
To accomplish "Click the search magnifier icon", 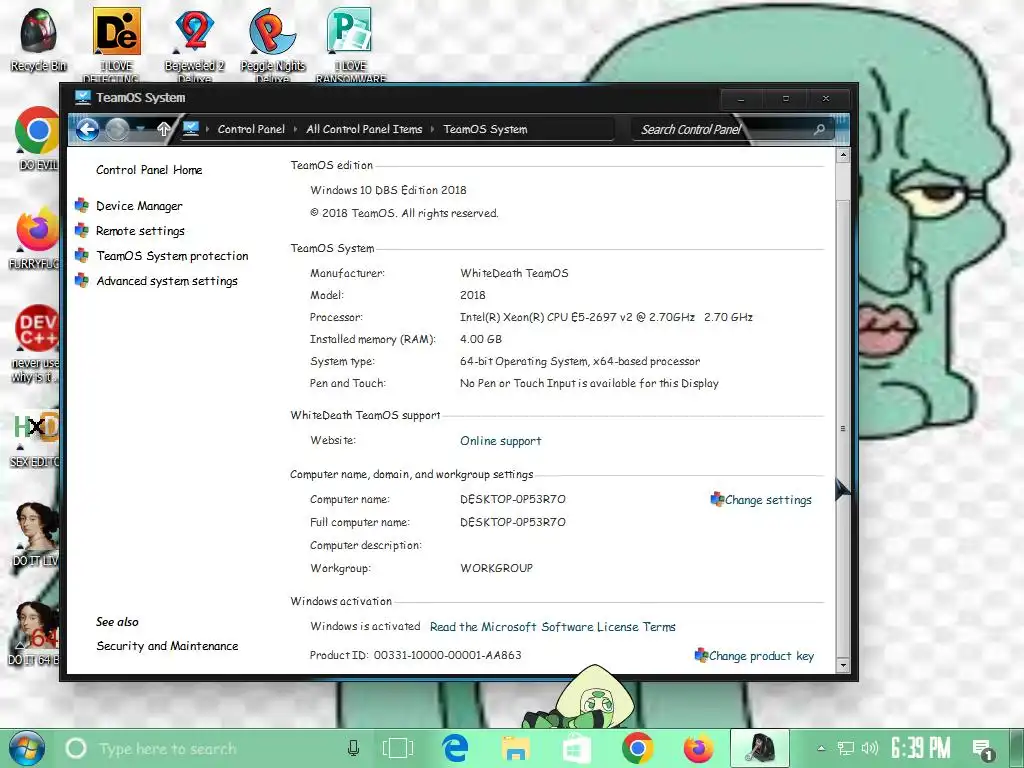I will (x=819, y=129).
